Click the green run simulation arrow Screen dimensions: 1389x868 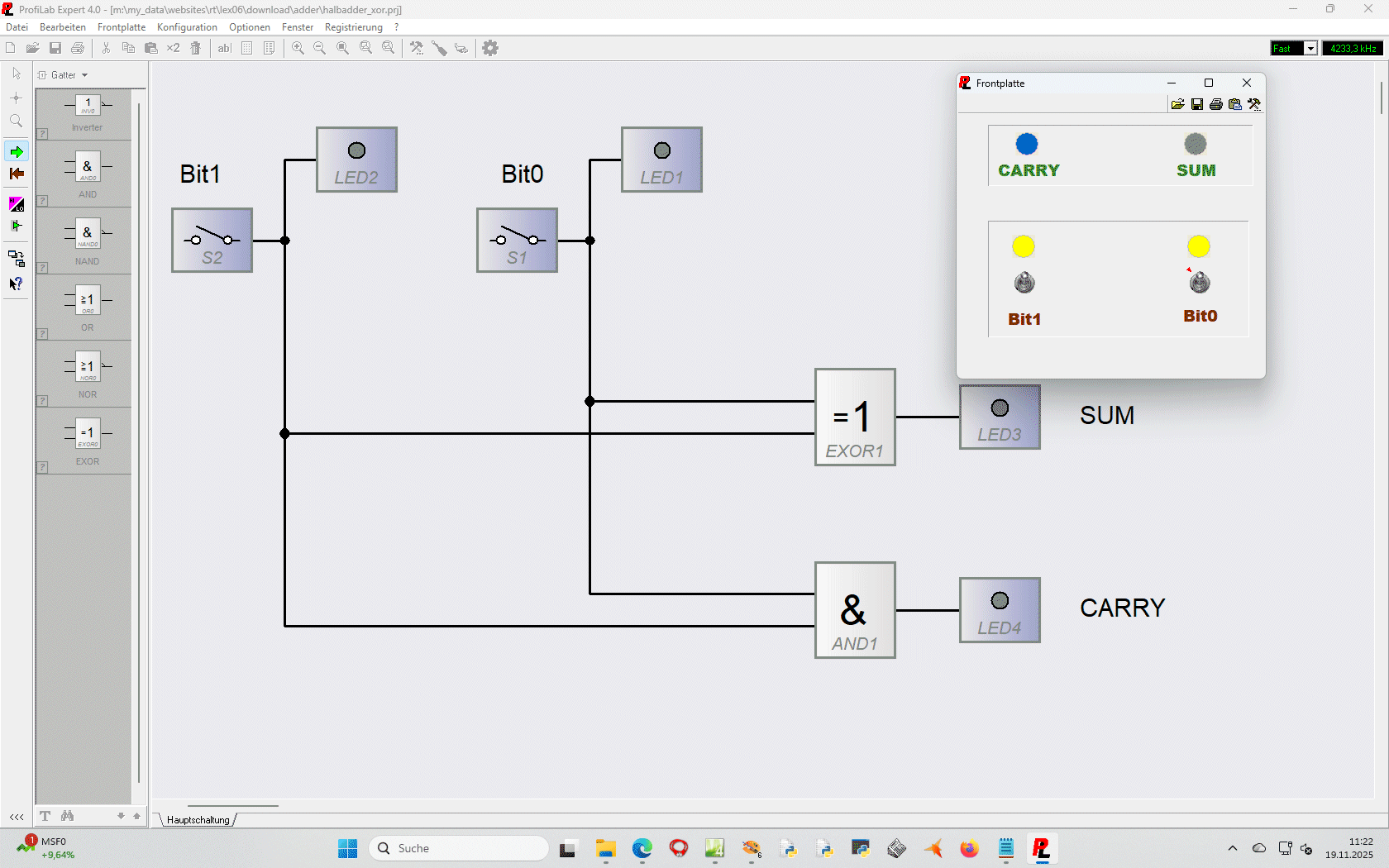click(x=17, y=151)
